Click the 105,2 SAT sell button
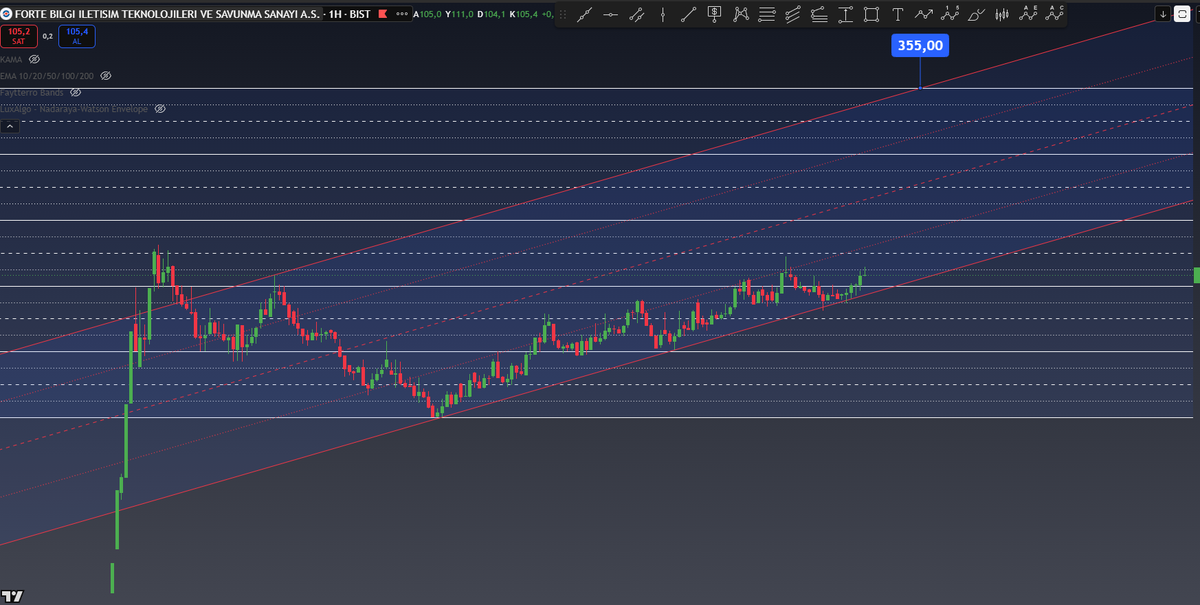Image resolution: width=1200 pixels, height=605 pixels. [19, 36]
